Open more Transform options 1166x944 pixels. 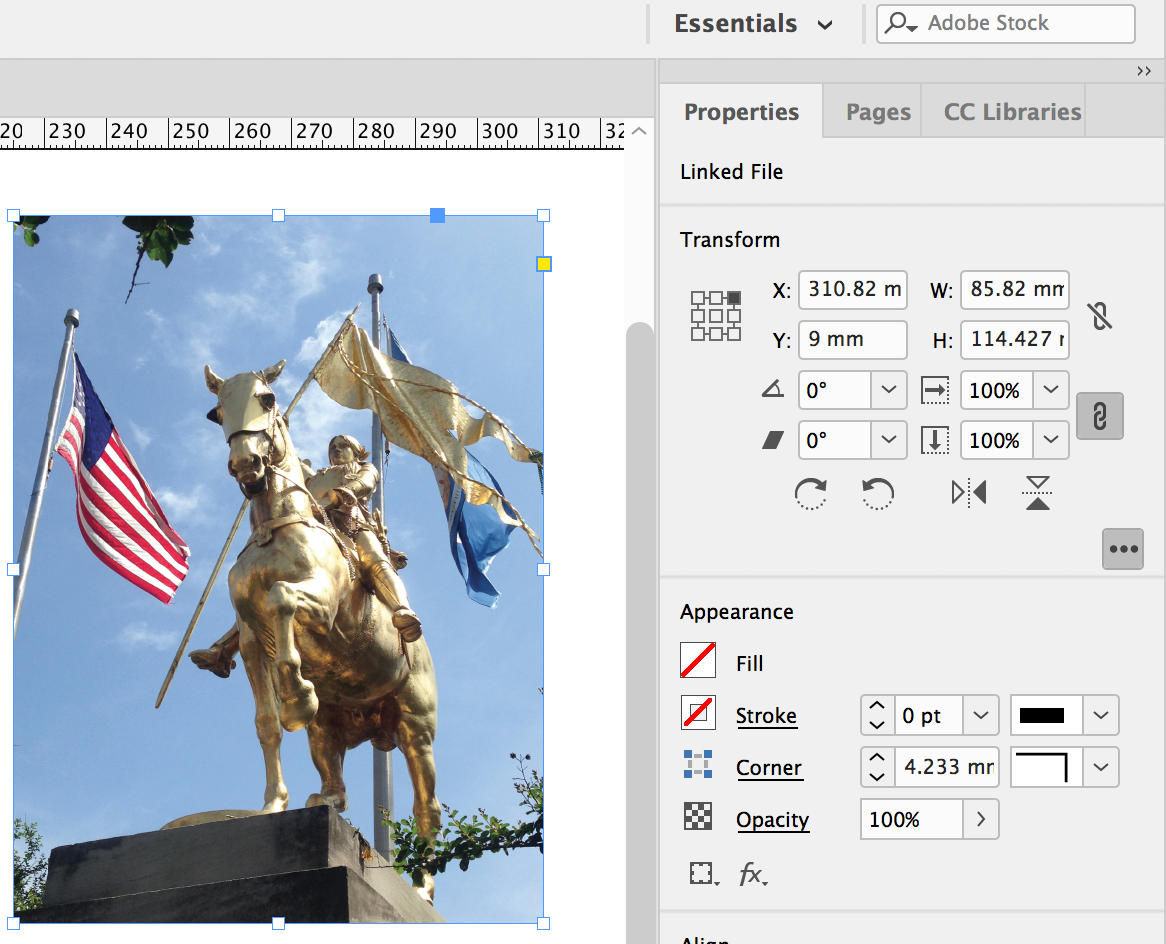tap(1123, 549)
